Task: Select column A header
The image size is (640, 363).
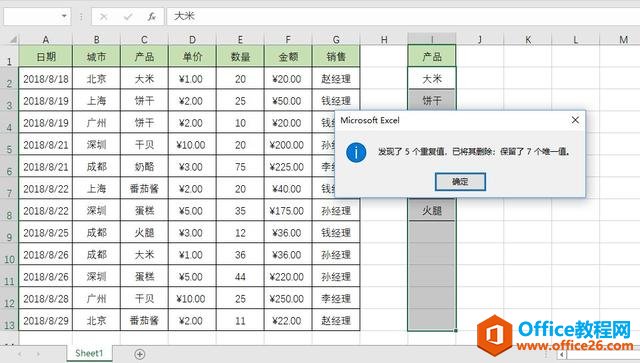Action: [46, 39]
